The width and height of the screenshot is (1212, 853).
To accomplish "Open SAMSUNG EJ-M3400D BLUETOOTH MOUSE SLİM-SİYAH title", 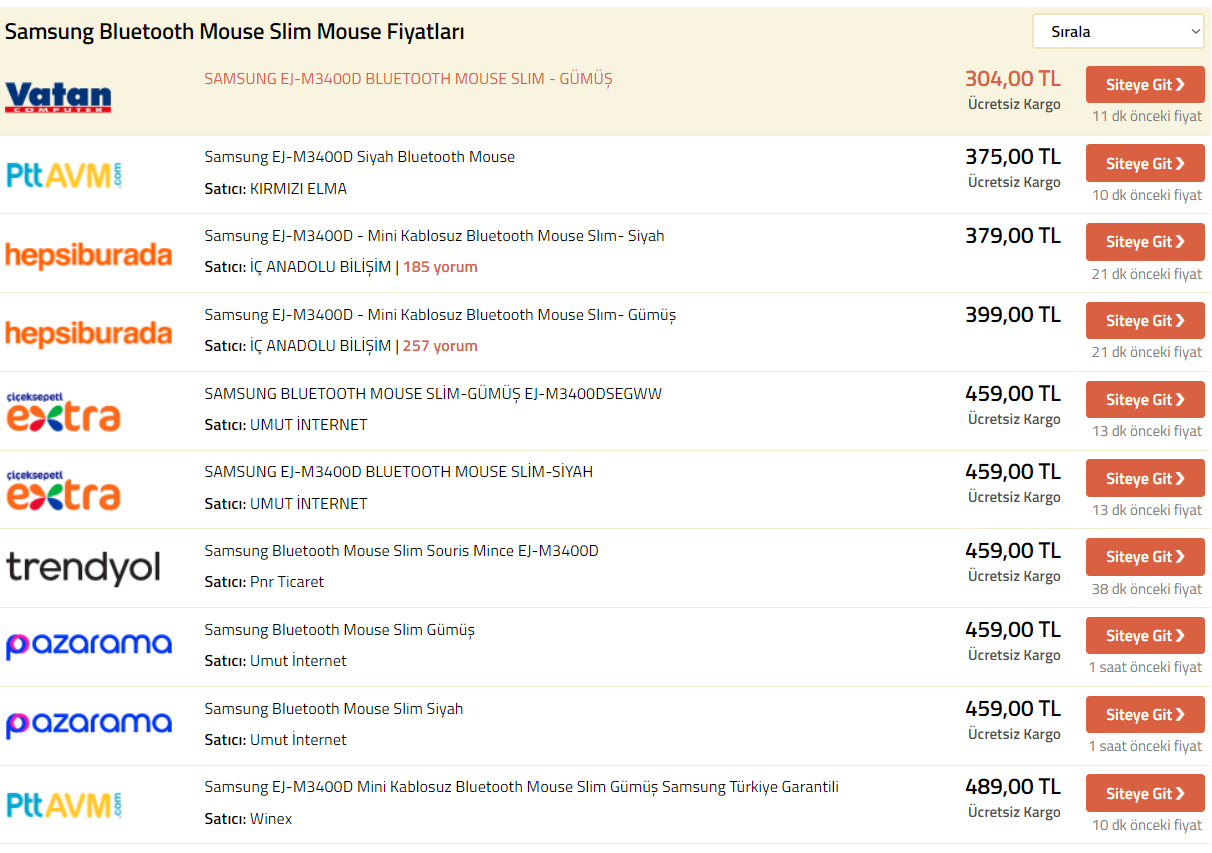I will point(399,472).
